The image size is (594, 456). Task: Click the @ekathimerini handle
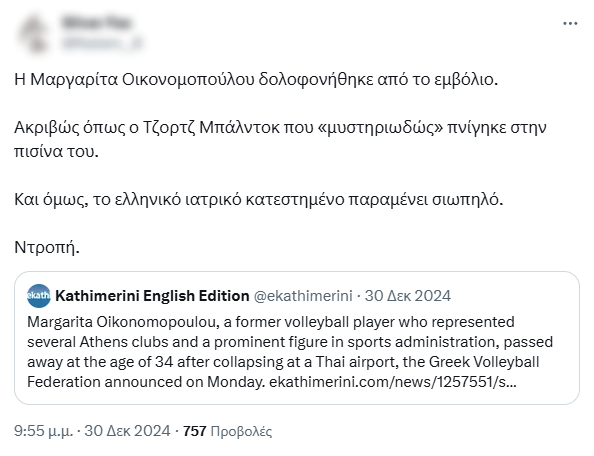pos(303,296)
